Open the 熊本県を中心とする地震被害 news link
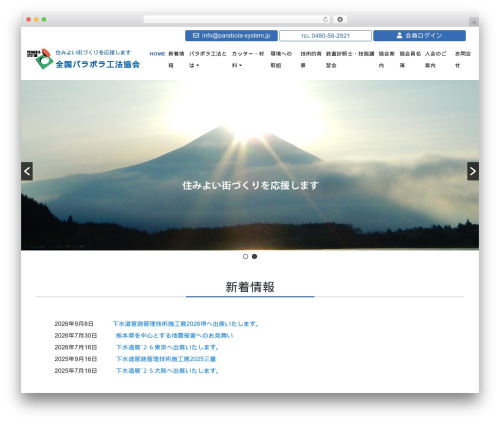The height and width of the screenshot is (423, 500). 174,335
